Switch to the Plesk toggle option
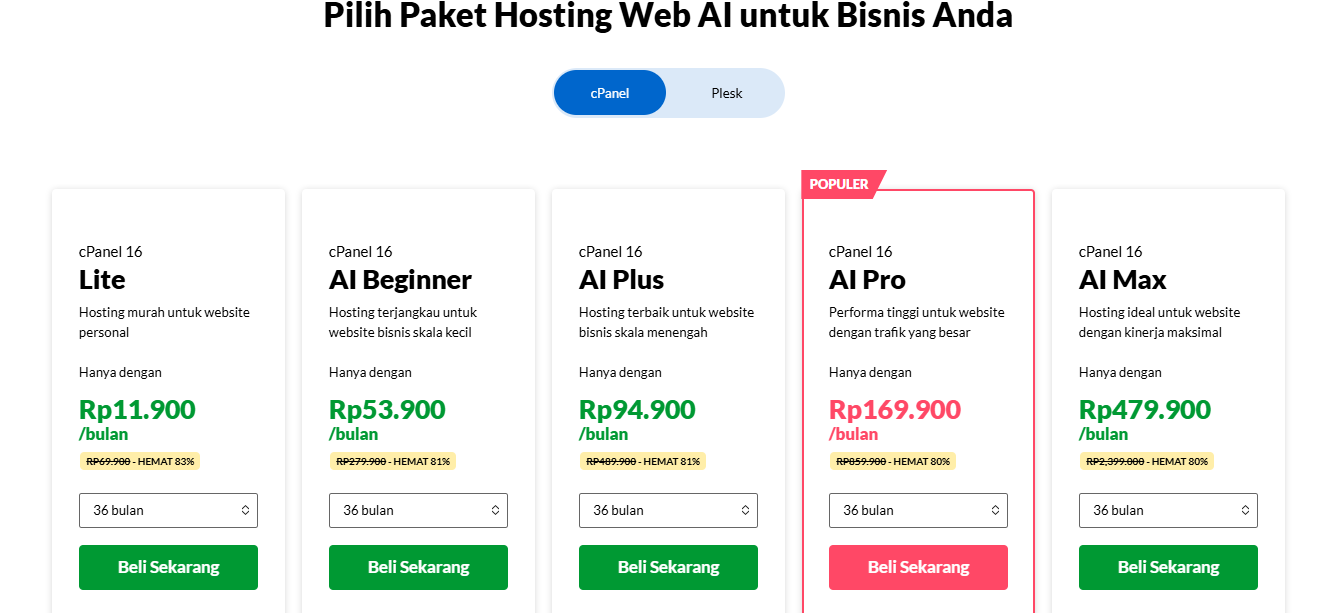The height and width of the screenshot is (613, 1334). tap(726, 93)
